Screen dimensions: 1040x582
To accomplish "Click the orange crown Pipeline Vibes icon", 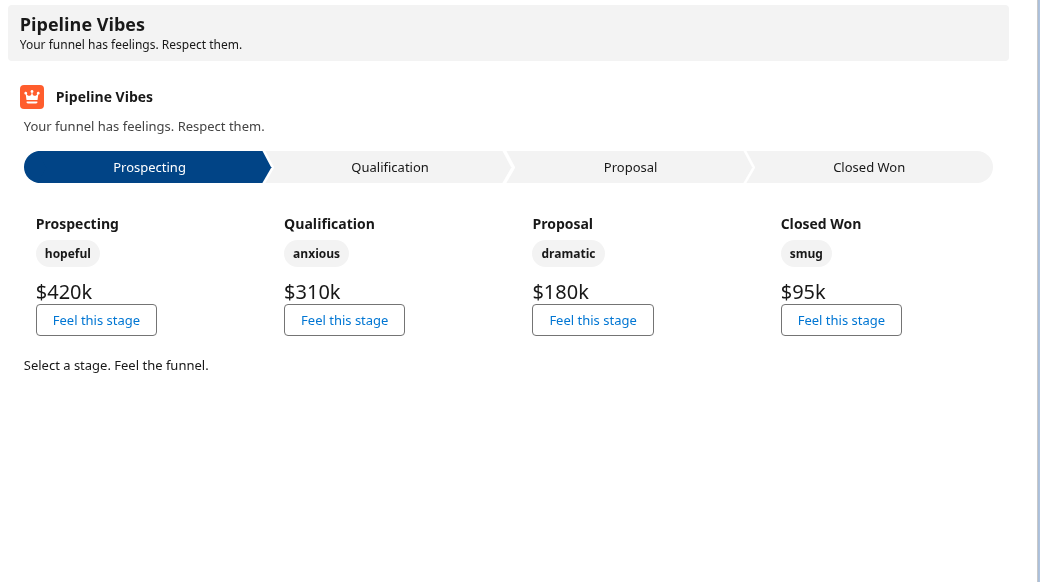I will [x=32, y=97].
